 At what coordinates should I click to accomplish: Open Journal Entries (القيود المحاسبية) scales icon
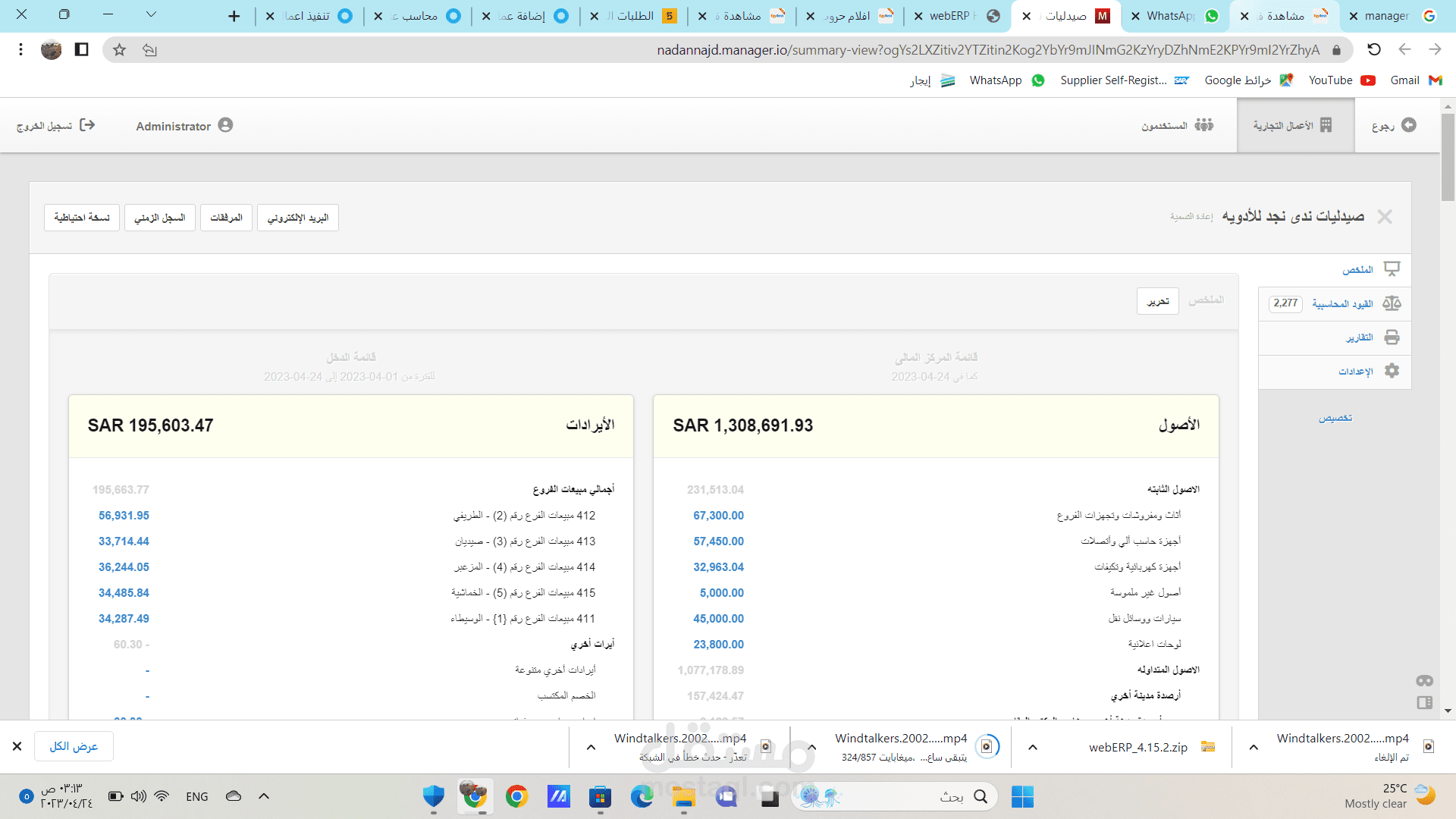tap(1392, 303)
